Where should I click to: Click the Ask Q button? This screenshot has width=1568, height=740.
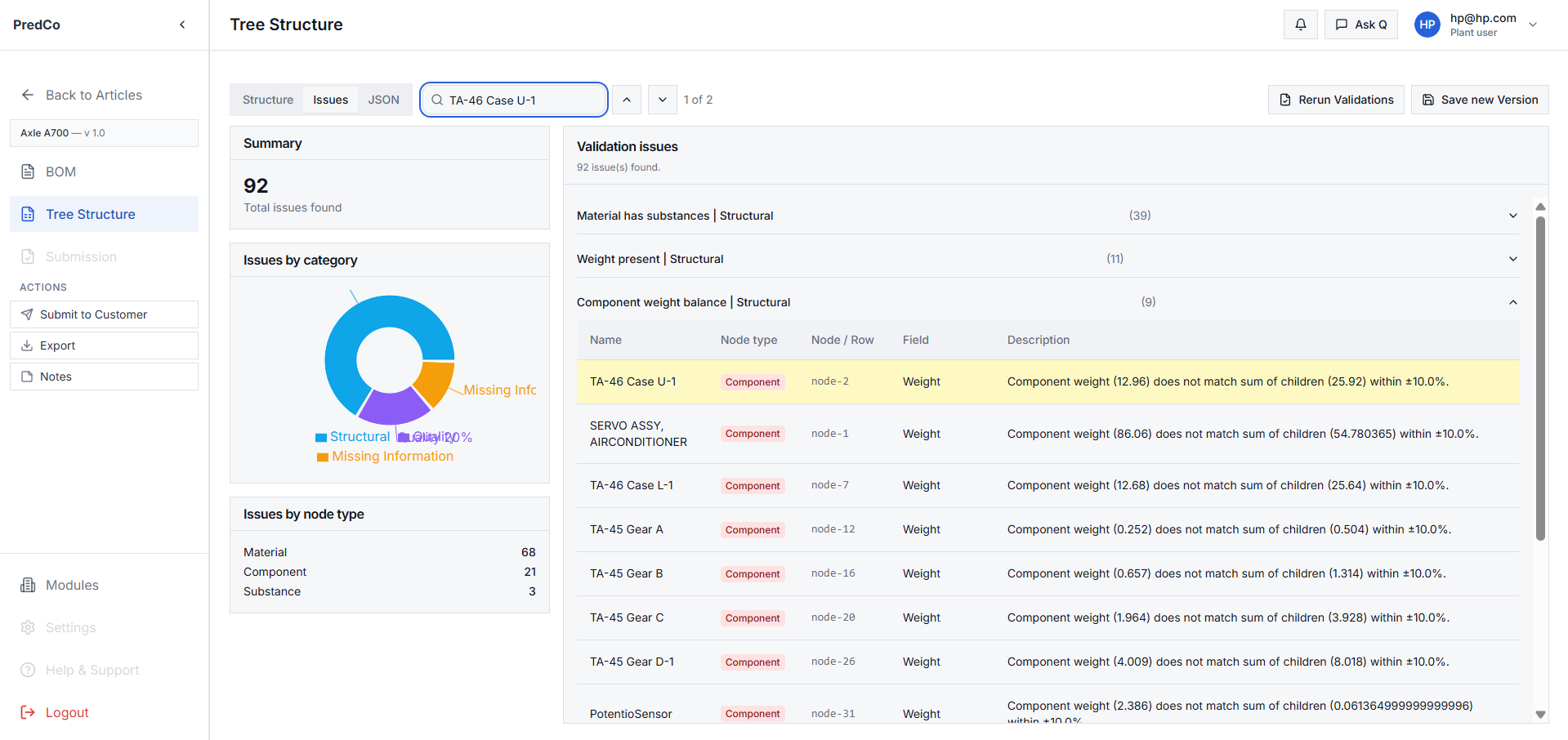coord(1361,25)
